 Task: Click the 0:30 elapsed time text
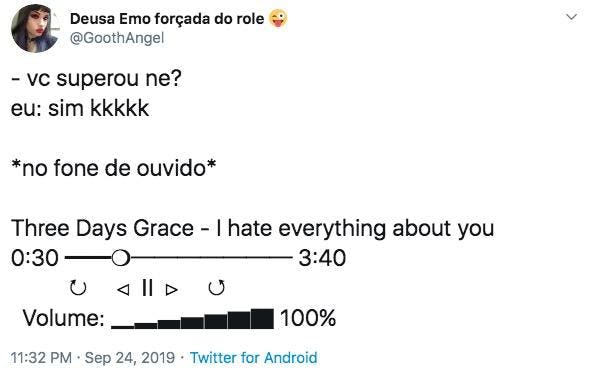pyautogui.click(x=35, y=258)
